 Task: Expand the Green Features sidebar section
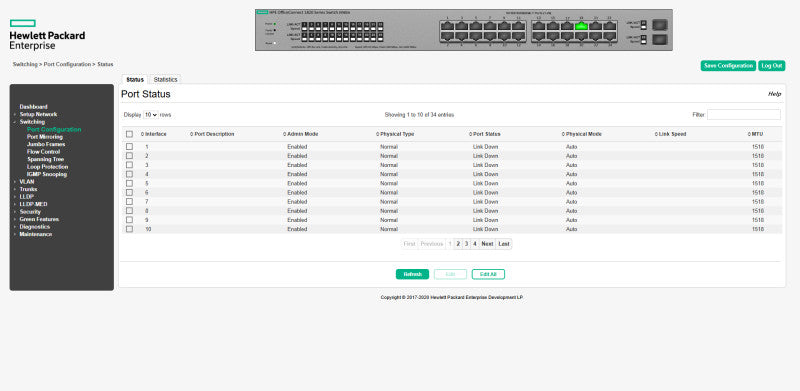point(39,219)
